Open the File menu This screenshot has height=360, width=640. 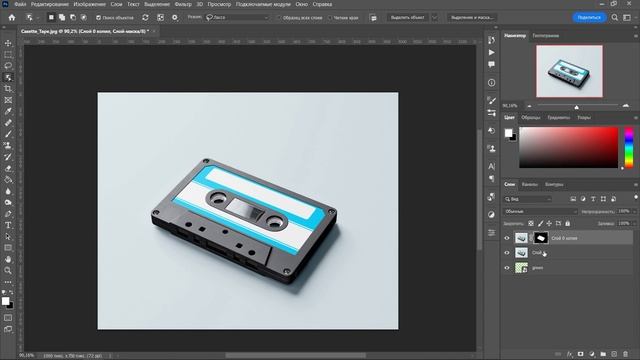tap(20, 4)
